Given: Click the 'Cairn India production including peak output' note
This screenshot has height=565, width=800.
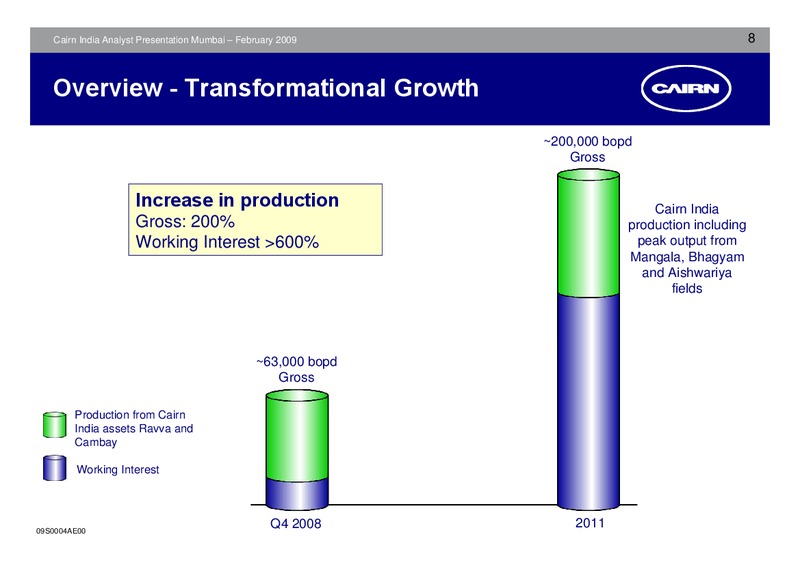Looking at the screenshot, I should (687, 249).
